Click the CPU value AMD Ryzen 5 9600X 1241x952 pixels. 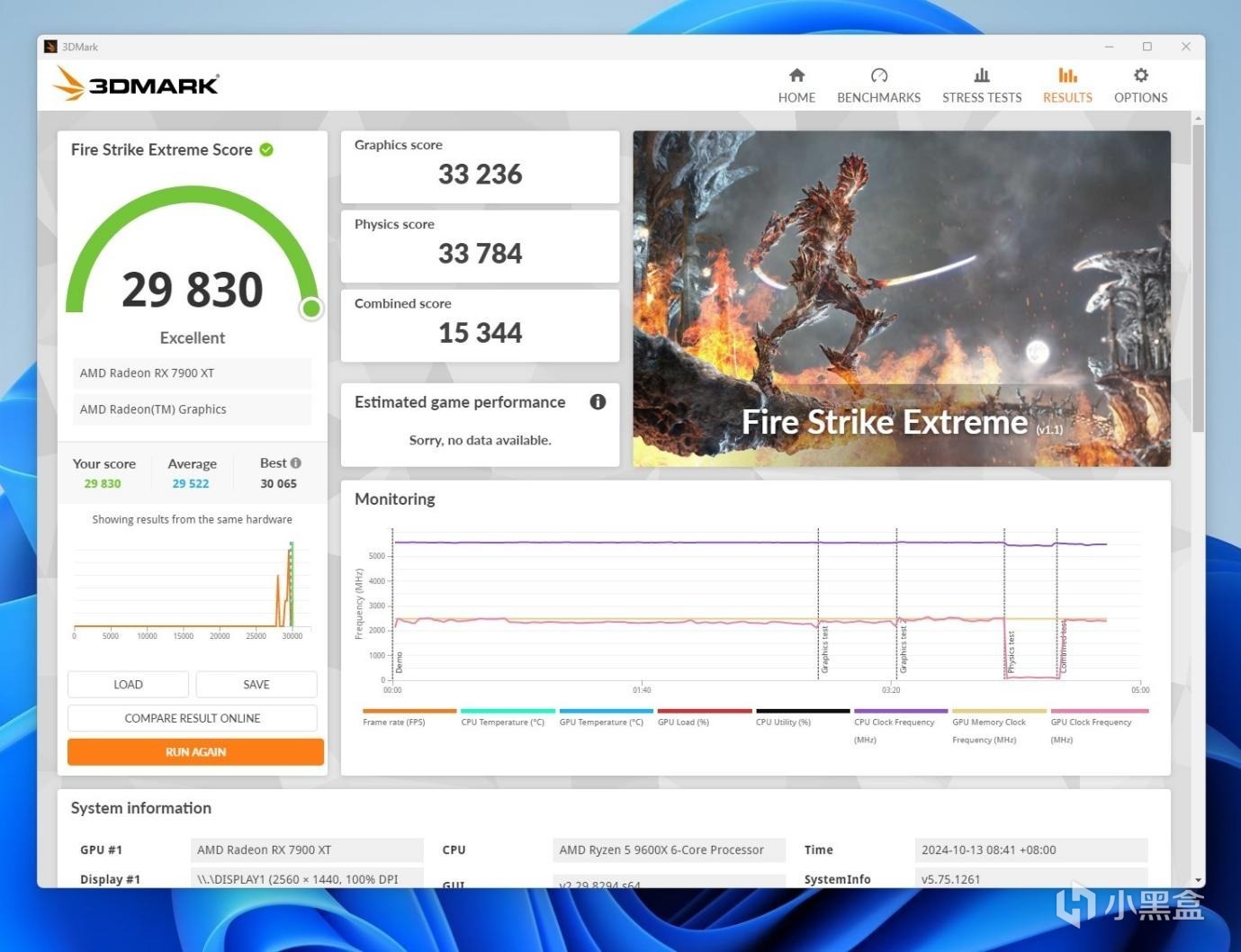click(x=669, y=849)
